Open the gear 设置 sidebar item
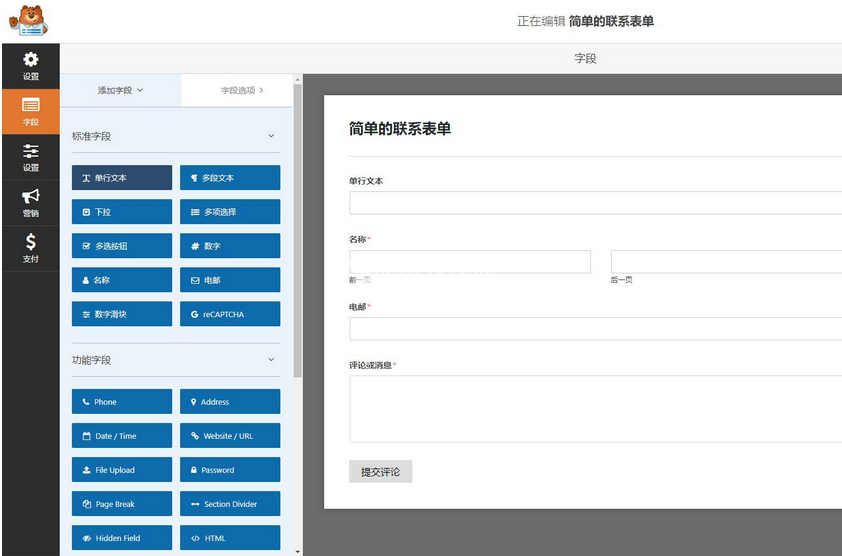The height and width of the screenshot is (556, 842). pos(31,66)
